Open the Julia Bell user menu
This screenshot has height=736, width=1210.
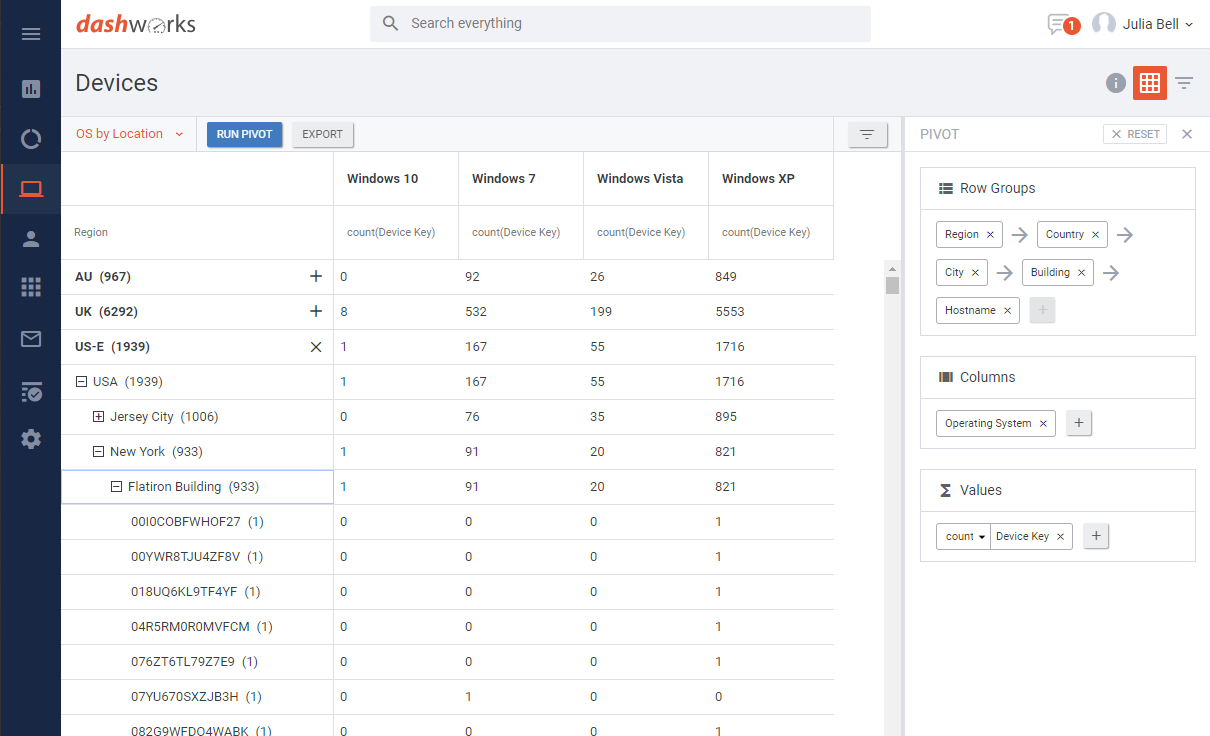click(x=1156, y=24)
